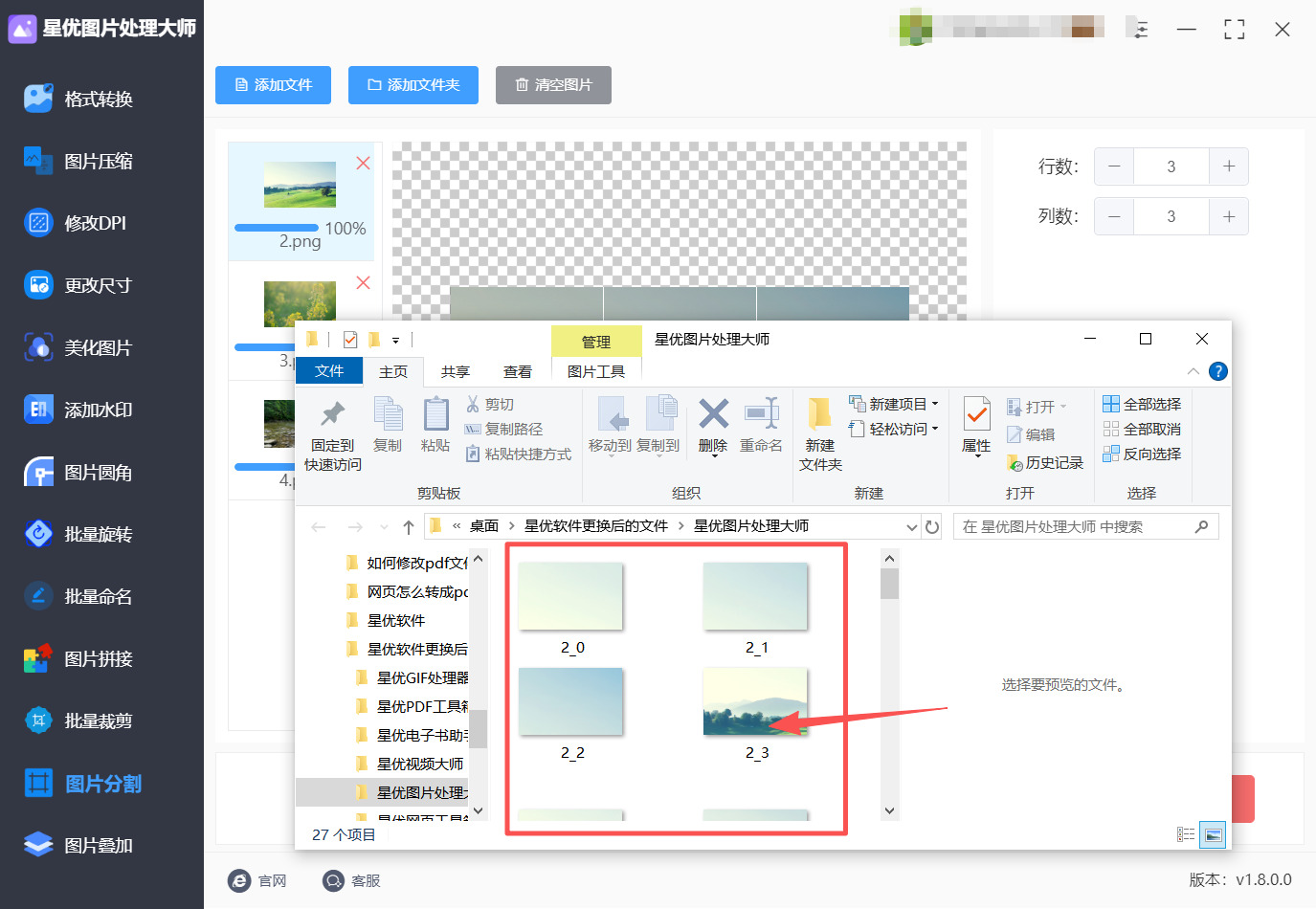The image size is (1316, 909).
Task: Click the 清空图片 clear images button
Action: [553, 85]
